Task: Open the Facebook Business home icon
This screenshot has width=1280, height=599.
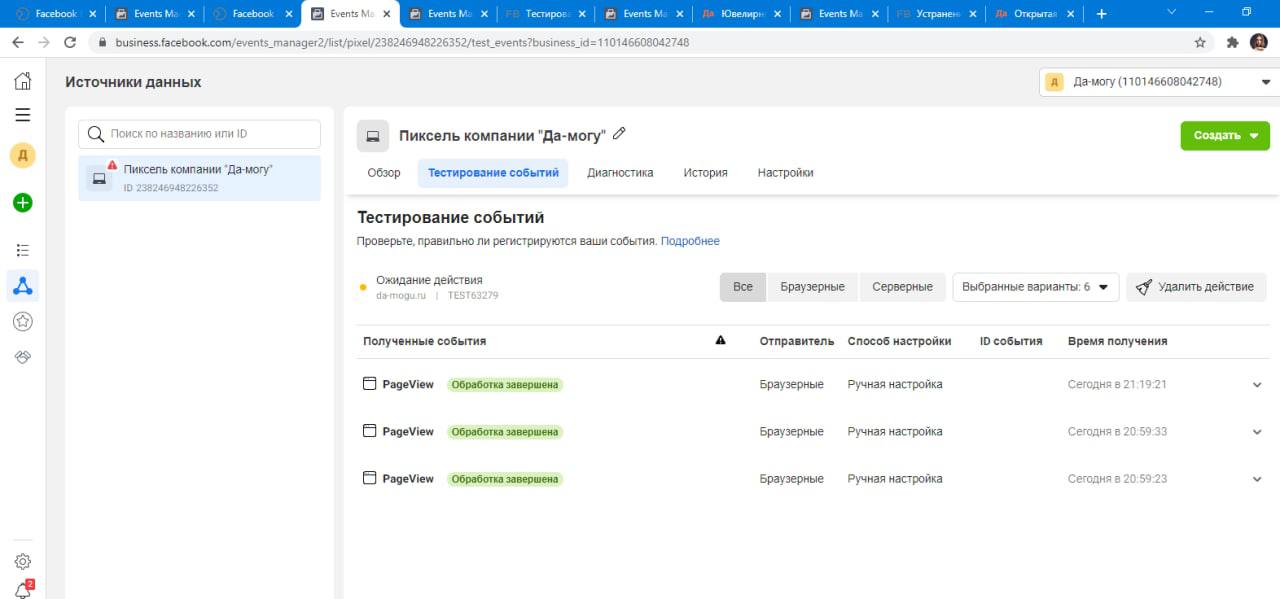Action: (x=22, y=81)
